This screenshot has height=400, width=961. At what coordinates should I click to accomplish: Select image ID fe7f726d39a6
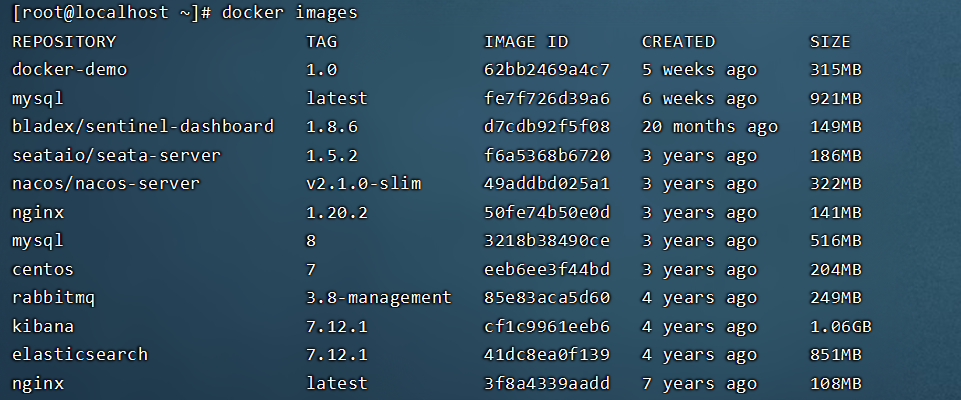547,99
